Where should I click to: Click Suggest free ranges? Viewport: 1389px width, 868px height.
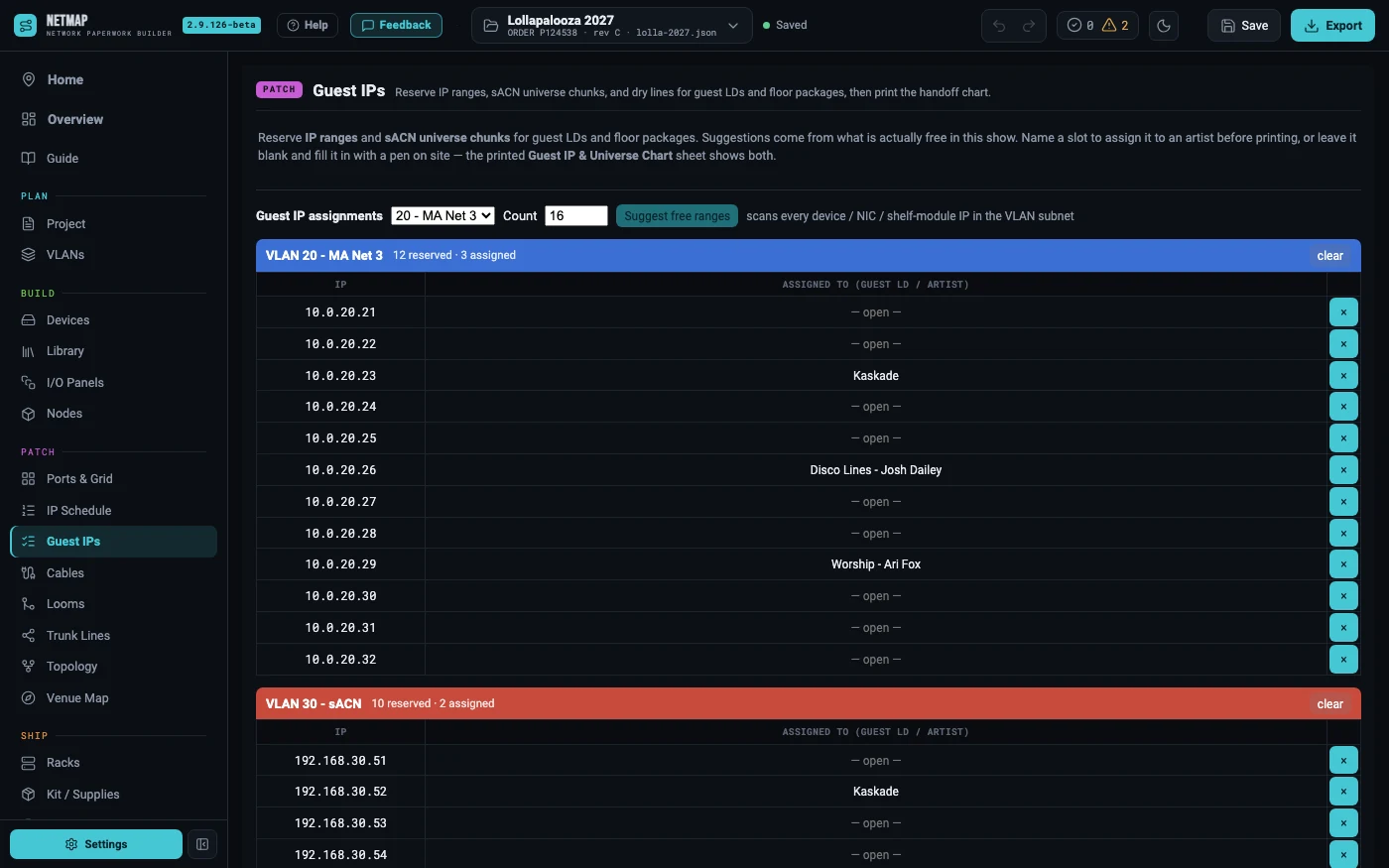(x=677, y=215)
